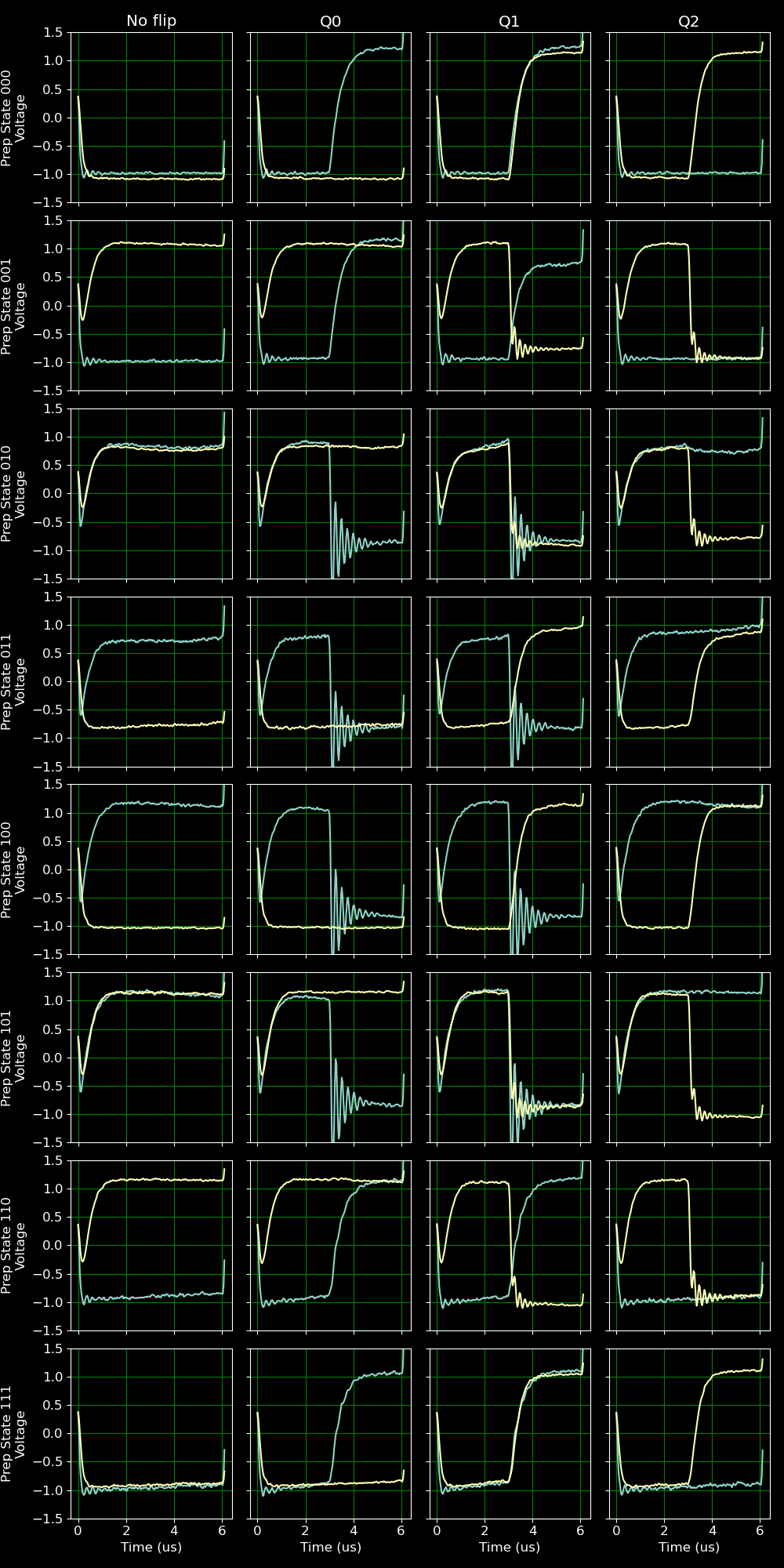The image size is (784, 1568).
Task: Click the 'Prep State 011' row label
Action: click(7, 681)
